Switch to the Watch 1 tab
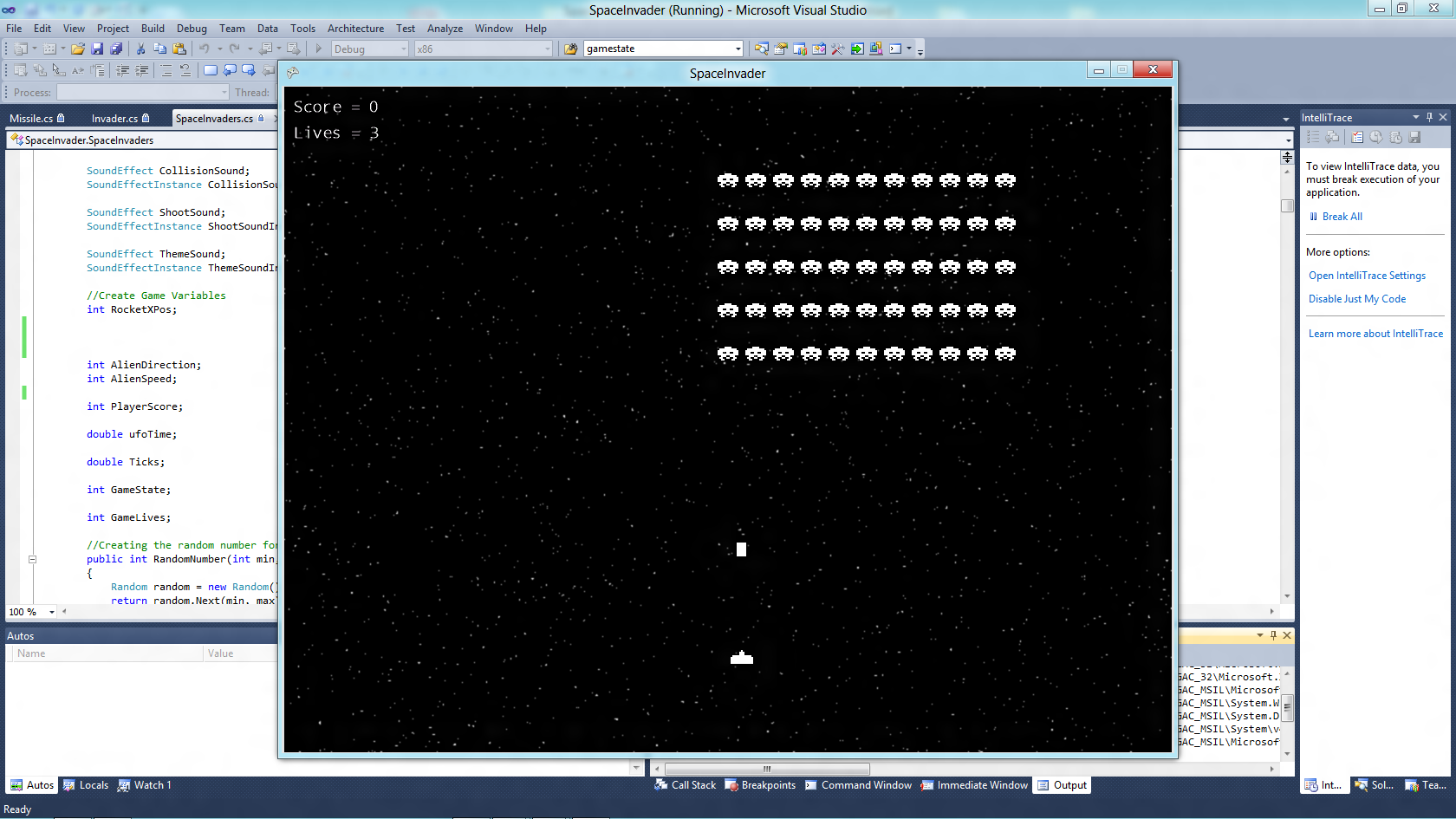The width and height of the screenshot is (1456, 819). 145,785
